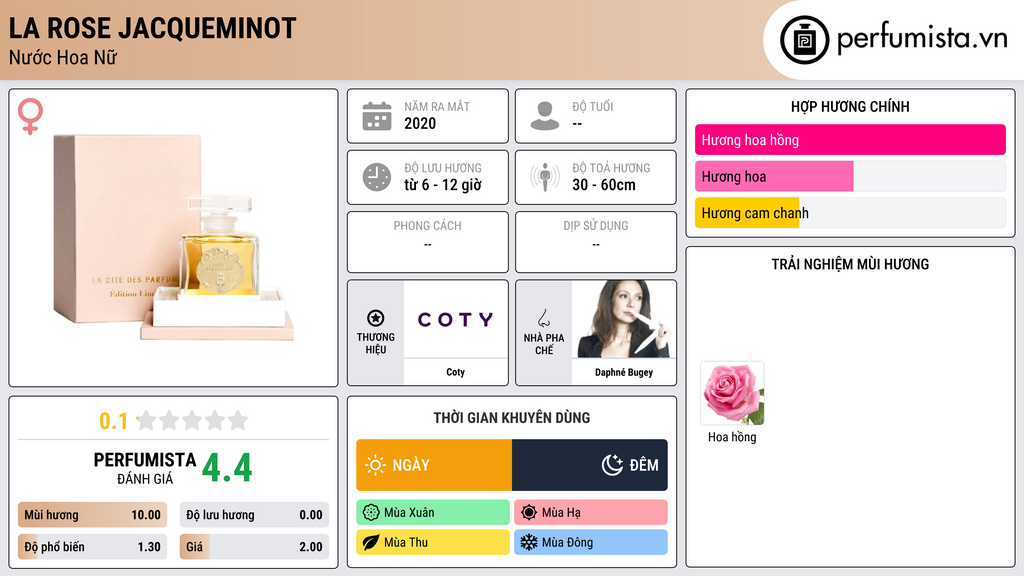
Task: Click the spring flower icon beside Mùa Xuân
Action: (x=371, y=513)
